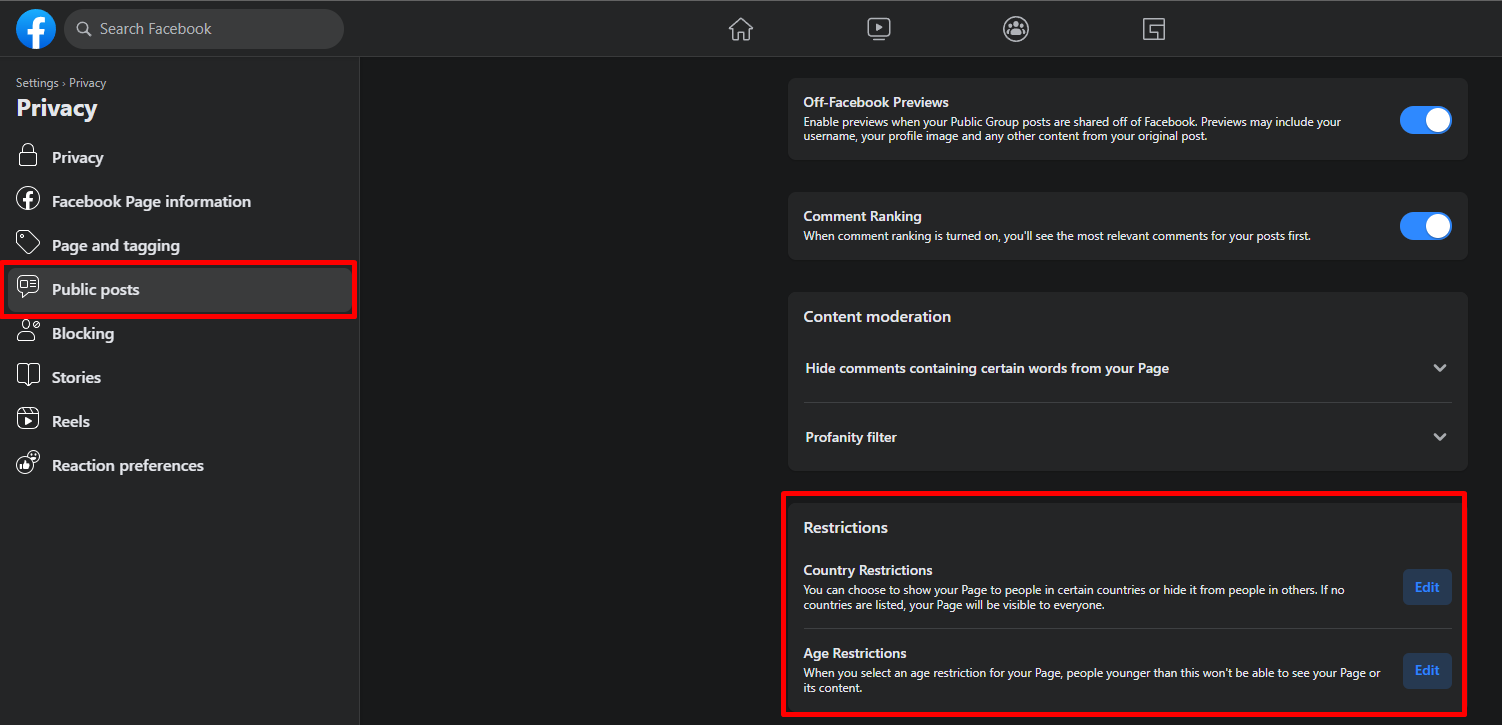Click the Facebook logo icon

(x=36, y=29)
